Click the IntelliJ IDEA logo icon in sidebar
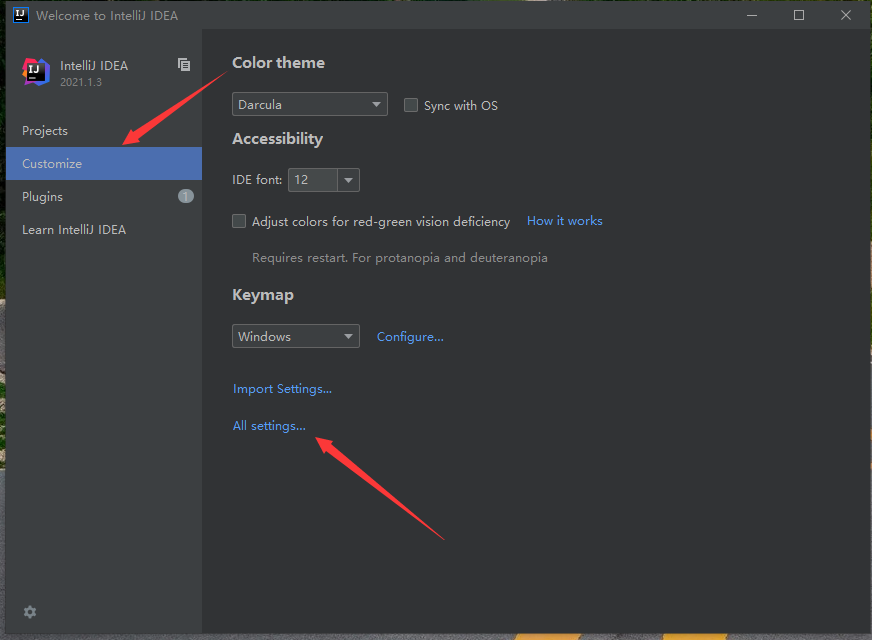Screen dimensions: 872x640 point(36,72)
